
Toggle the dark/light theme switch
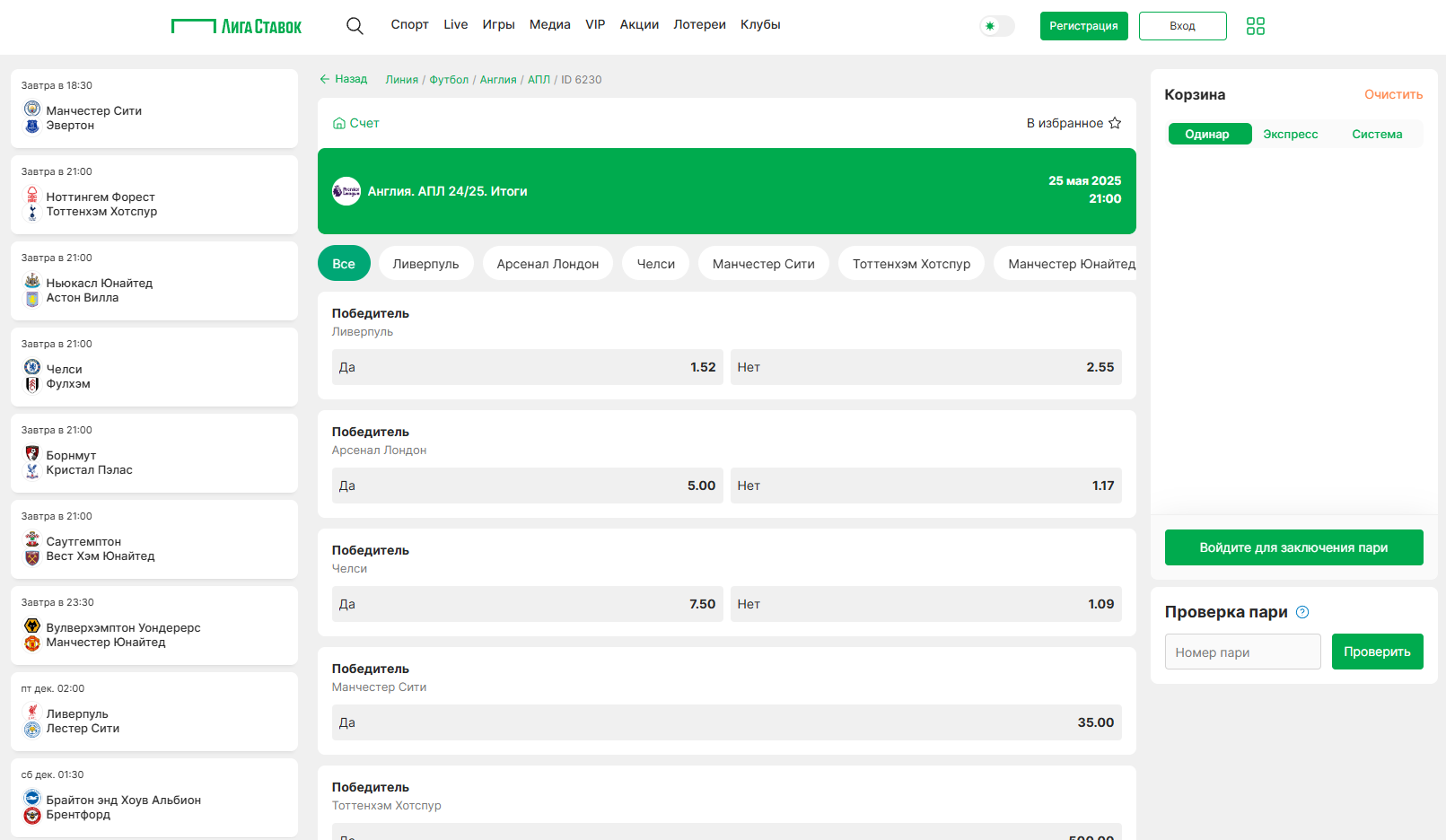(996, 26)
